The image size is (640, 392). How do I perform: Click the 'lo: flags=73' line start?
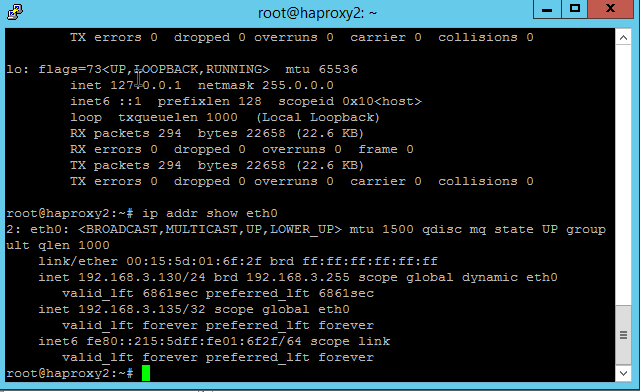[54, 69]
